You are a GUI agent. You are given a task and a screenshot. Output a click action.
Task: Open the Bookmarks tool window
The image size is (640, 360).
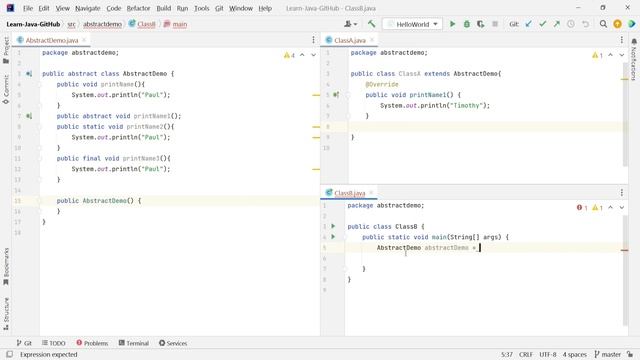[6, 267]
